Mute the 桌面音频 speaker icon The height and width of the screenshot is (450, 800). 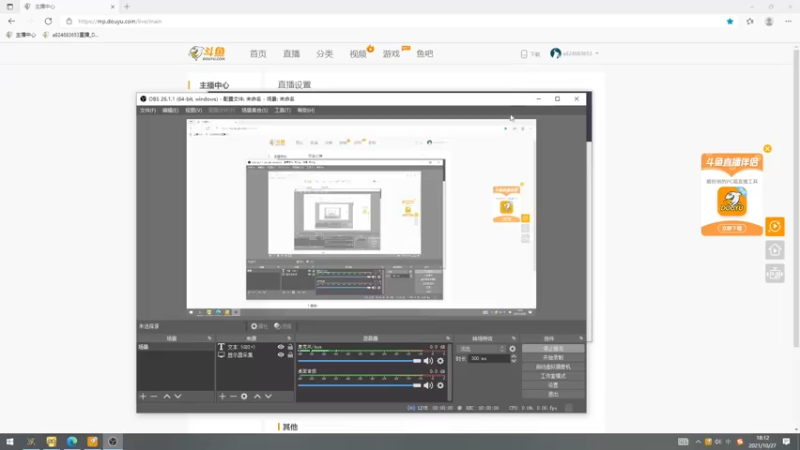[x=428, y=385]
